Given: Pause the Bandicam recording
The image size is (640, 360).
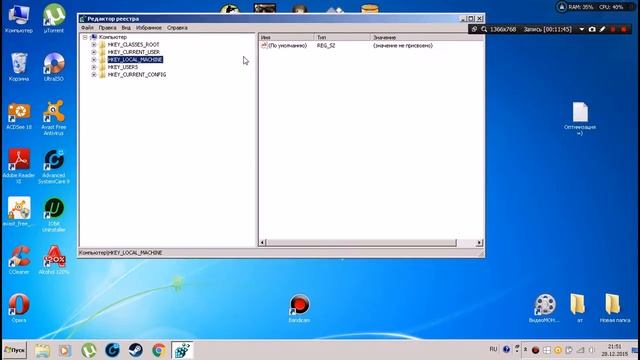Looking at the screenshot, I should pyautogui.click(x=613, y=29).
